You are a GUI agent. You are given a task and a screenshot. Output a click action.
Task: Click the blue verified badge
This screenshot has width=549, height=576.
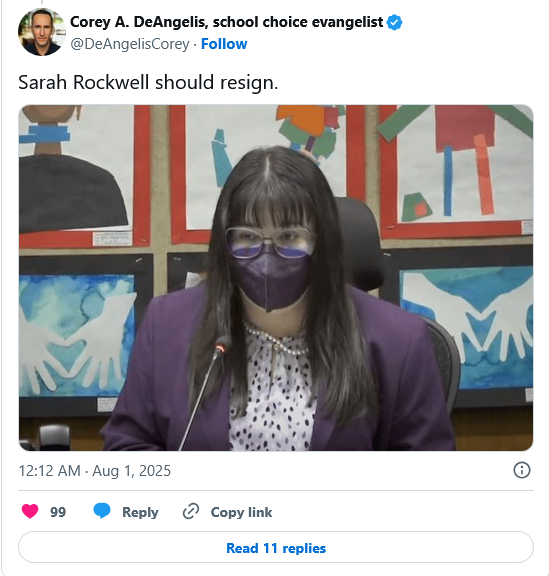pyautogui.click(x=395, y=22)
